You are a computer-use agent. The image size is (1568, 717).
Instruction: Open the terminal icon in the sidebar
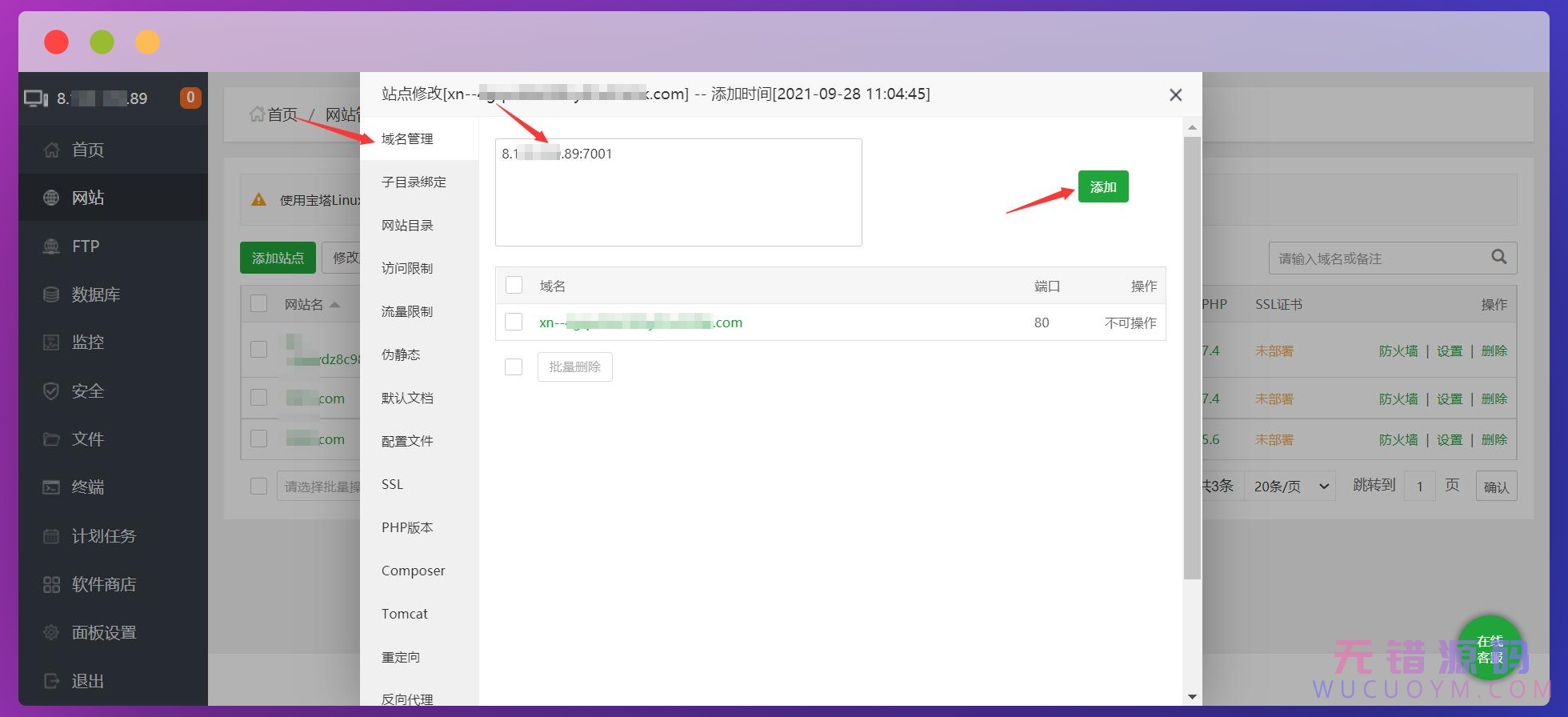pos(51,487)
